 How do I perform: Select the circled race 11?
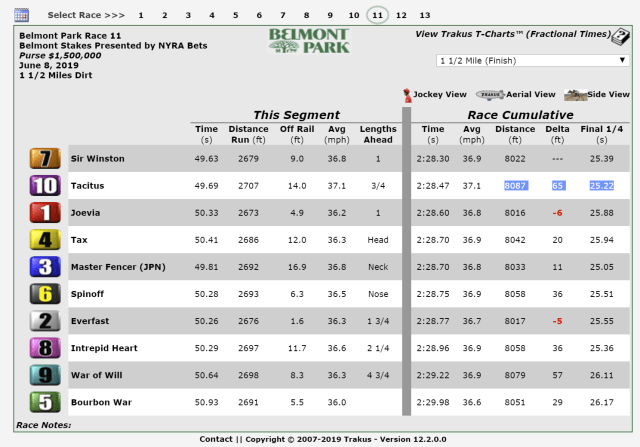click(378, 15)
